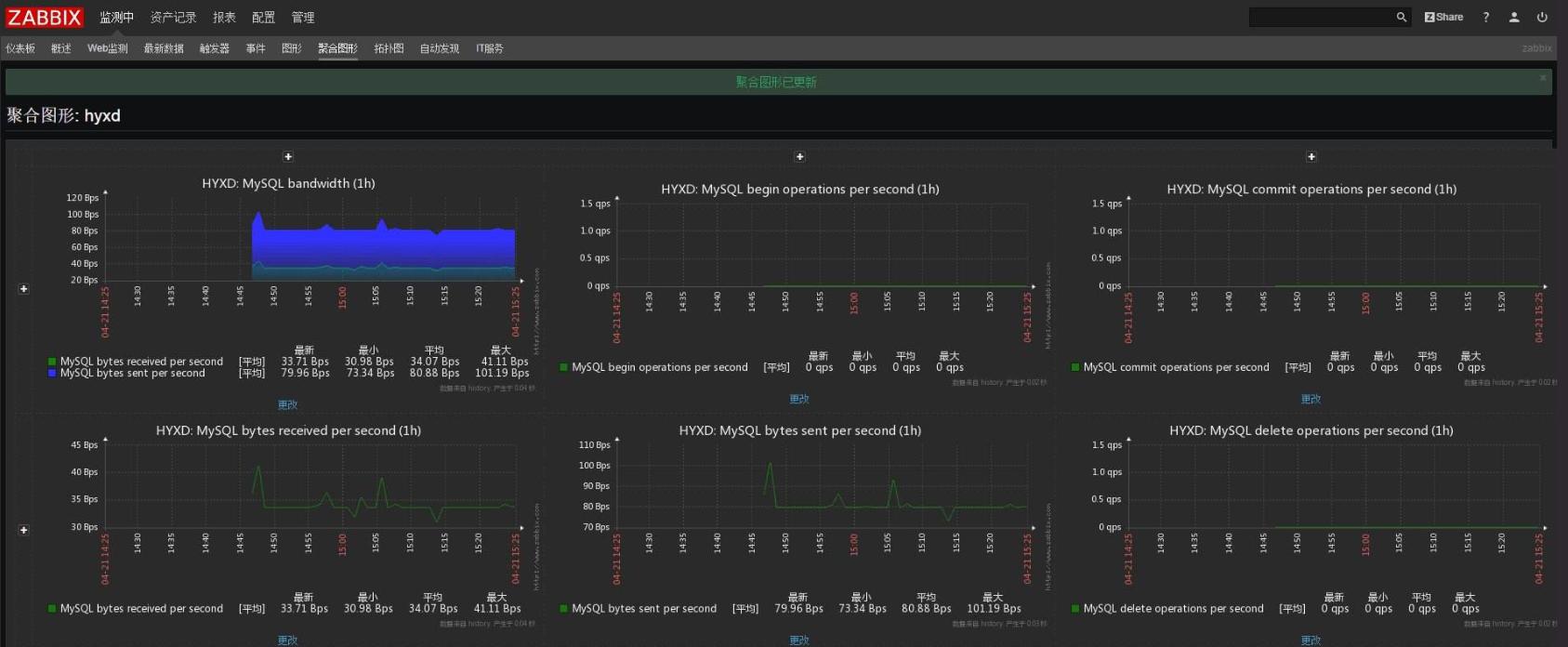Click 更改 link under commit operations graph

(x=1311, y=399)
